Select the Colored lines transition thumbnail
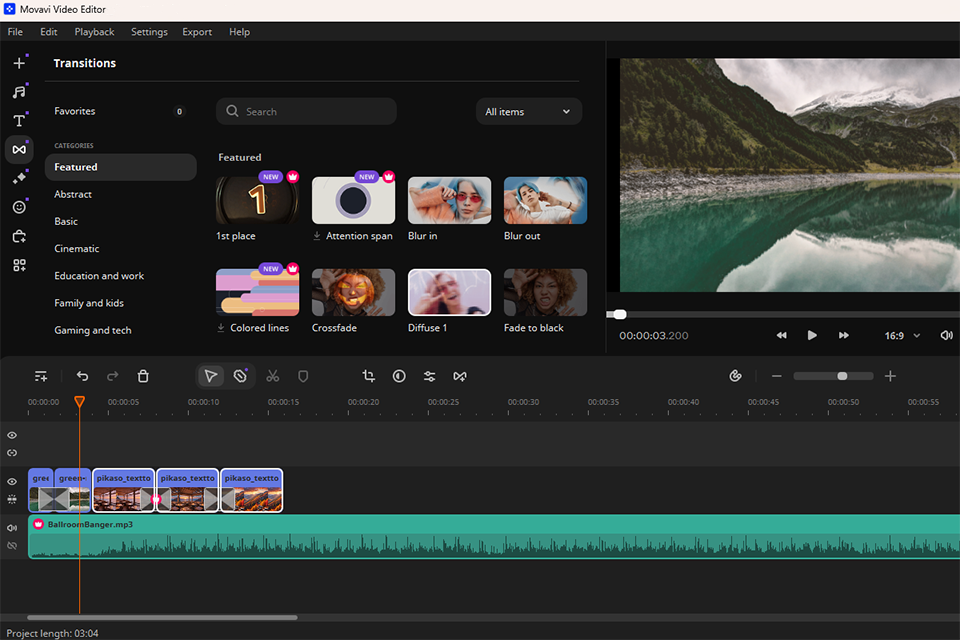Viewport: 960px width, 640px height. tap(257, 292)
